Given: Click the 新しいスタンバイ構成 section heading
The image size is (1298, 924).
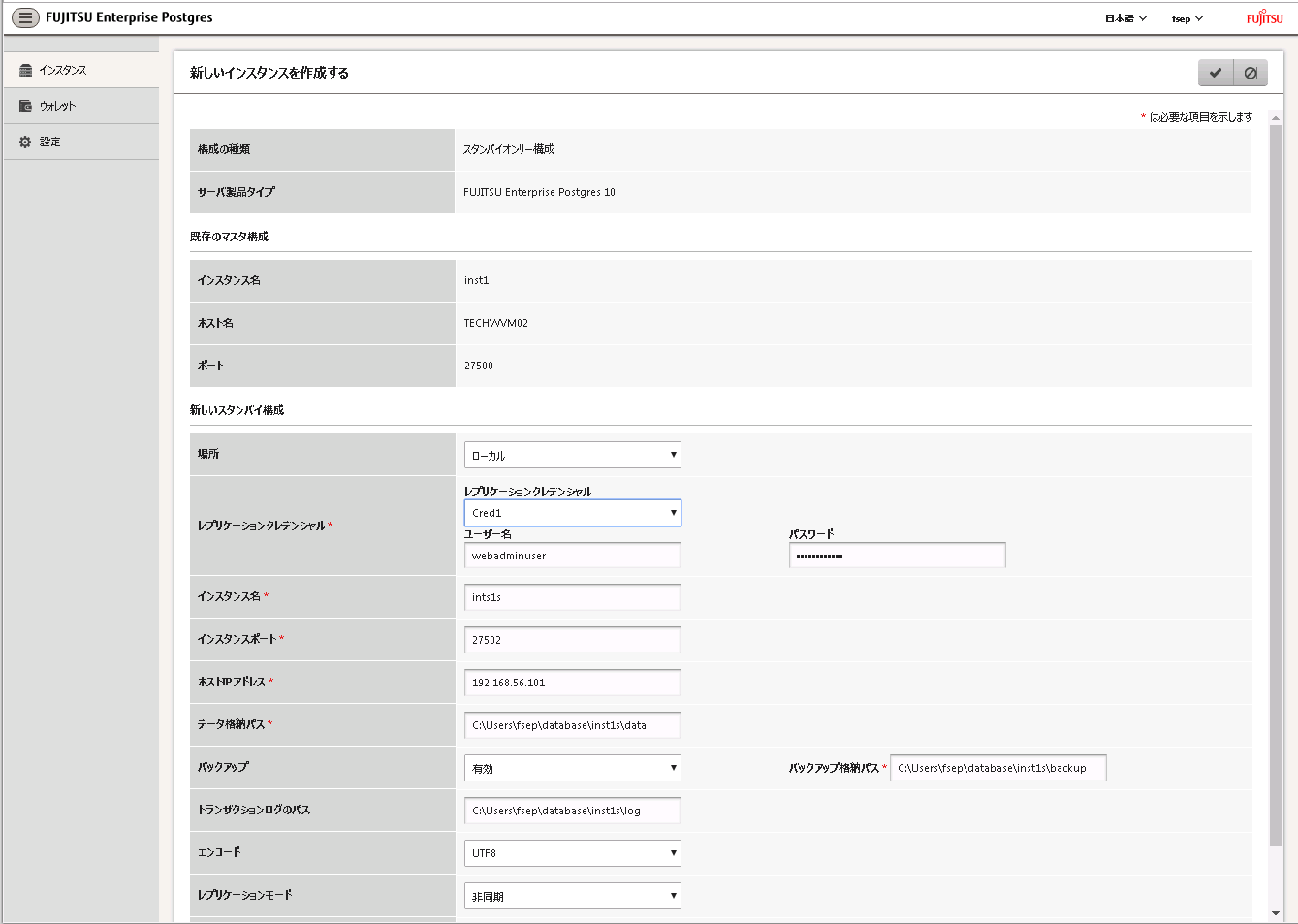Looking at the screenshot, I should pos(237,410).
